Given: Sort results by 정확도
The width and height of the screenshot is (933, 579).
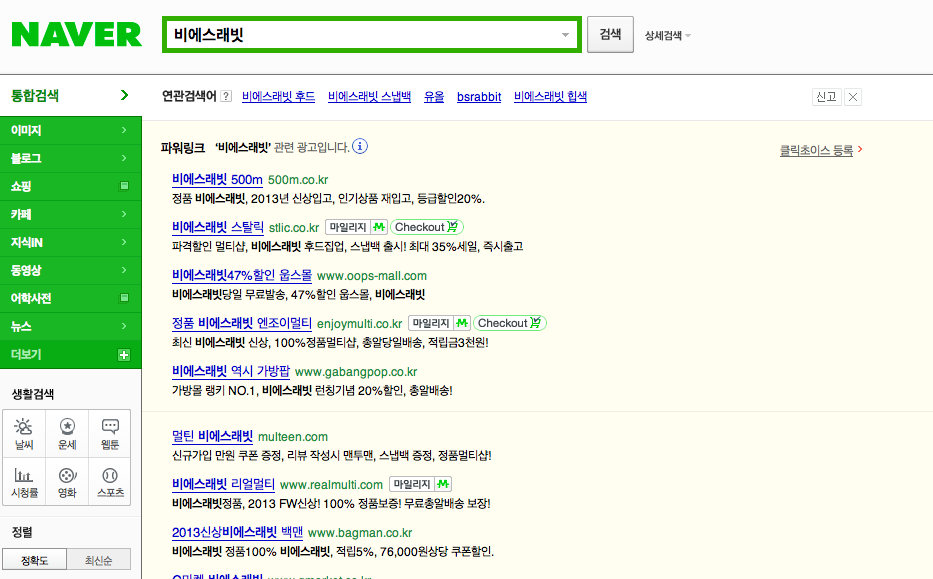Looking at the screenshot, I should point(35,560).
